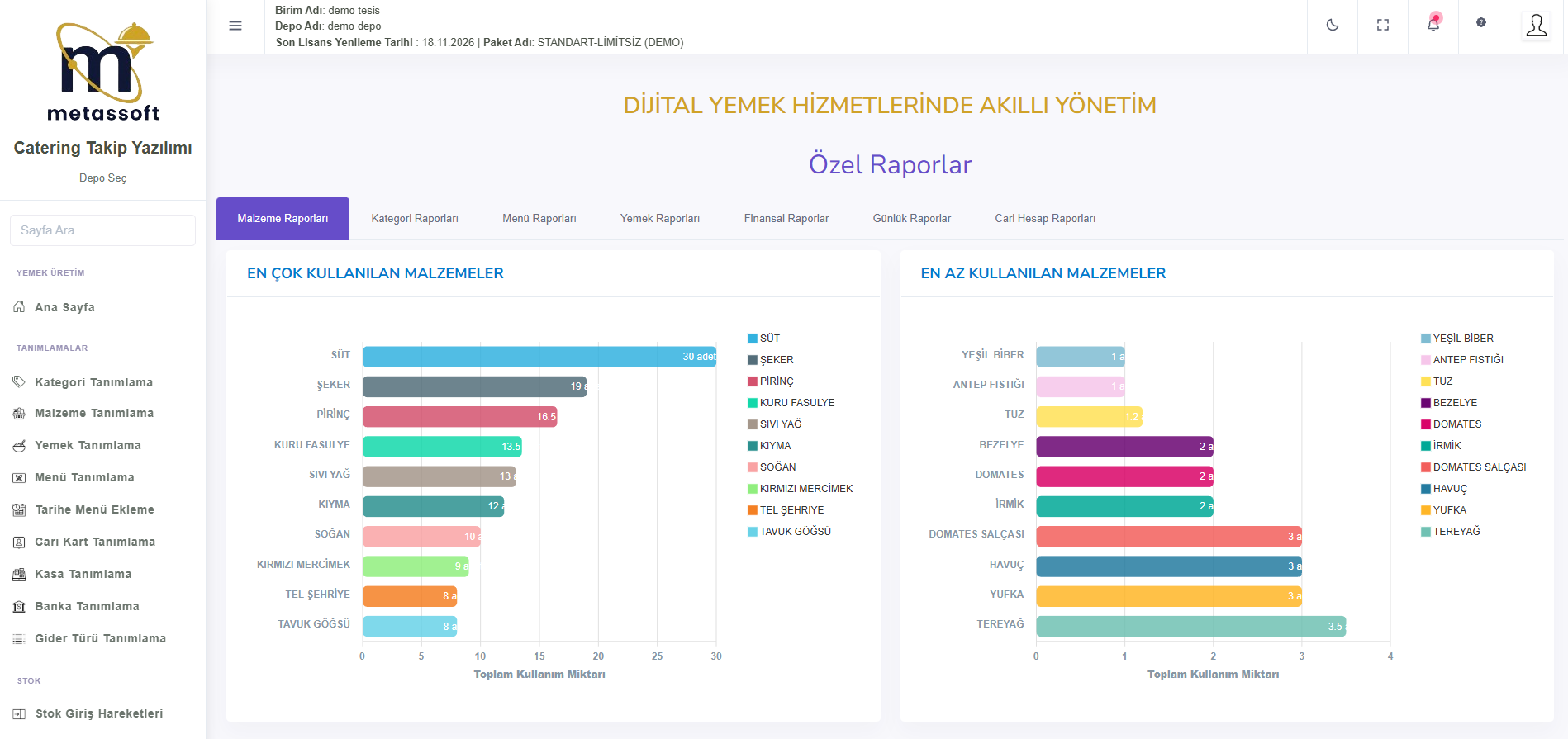Toggle dark mode moon icon
Image resolution: width=1568 pixels, height=739 pixels.
tap(1333, 26)
